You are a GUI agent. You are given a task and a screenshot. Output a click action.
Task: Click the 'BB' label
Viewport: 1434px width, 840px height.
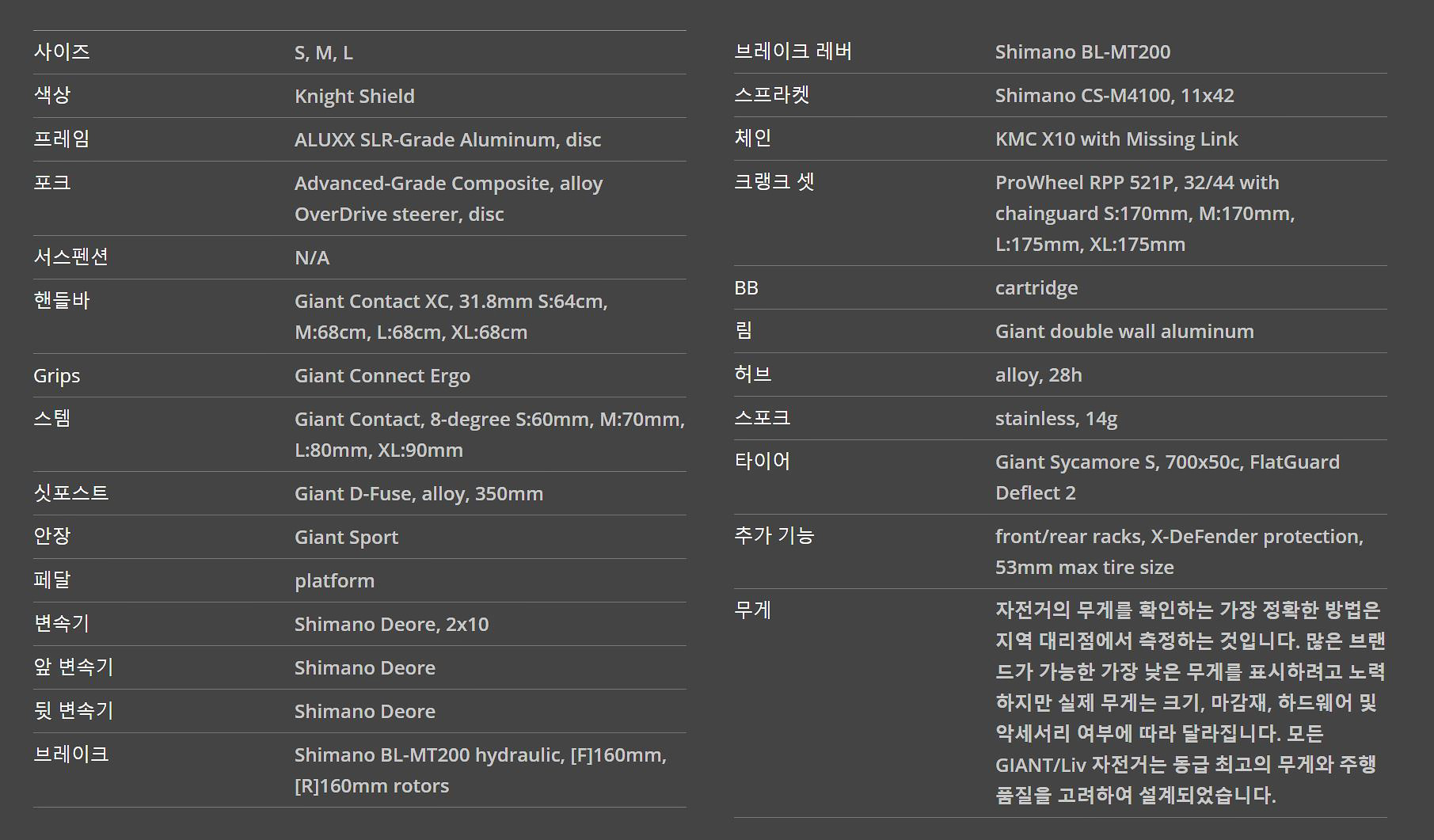746,288
